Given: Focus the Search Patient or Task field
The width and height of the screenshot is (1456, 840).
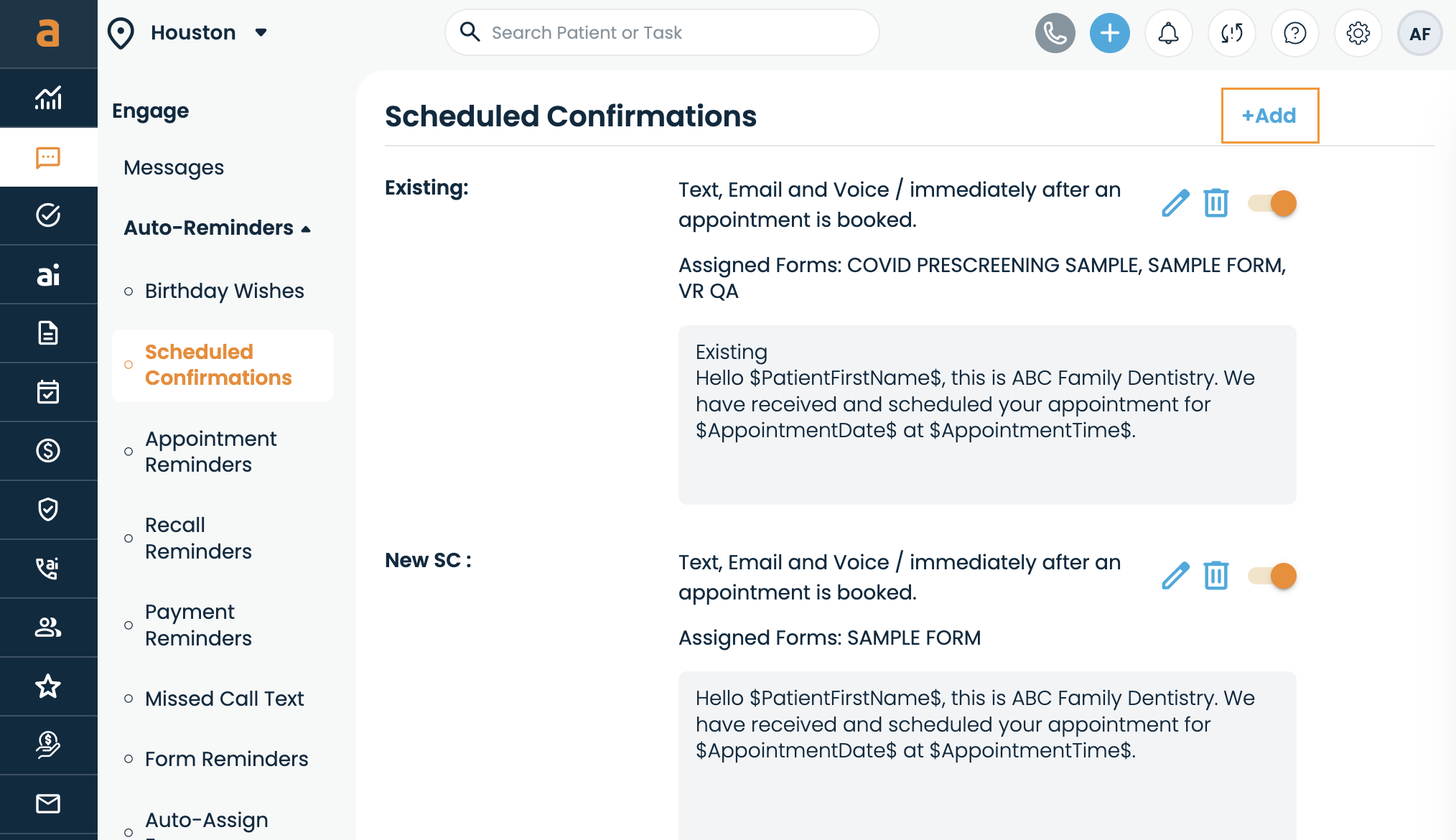Looking at the screenshot, I should point(662,33).
